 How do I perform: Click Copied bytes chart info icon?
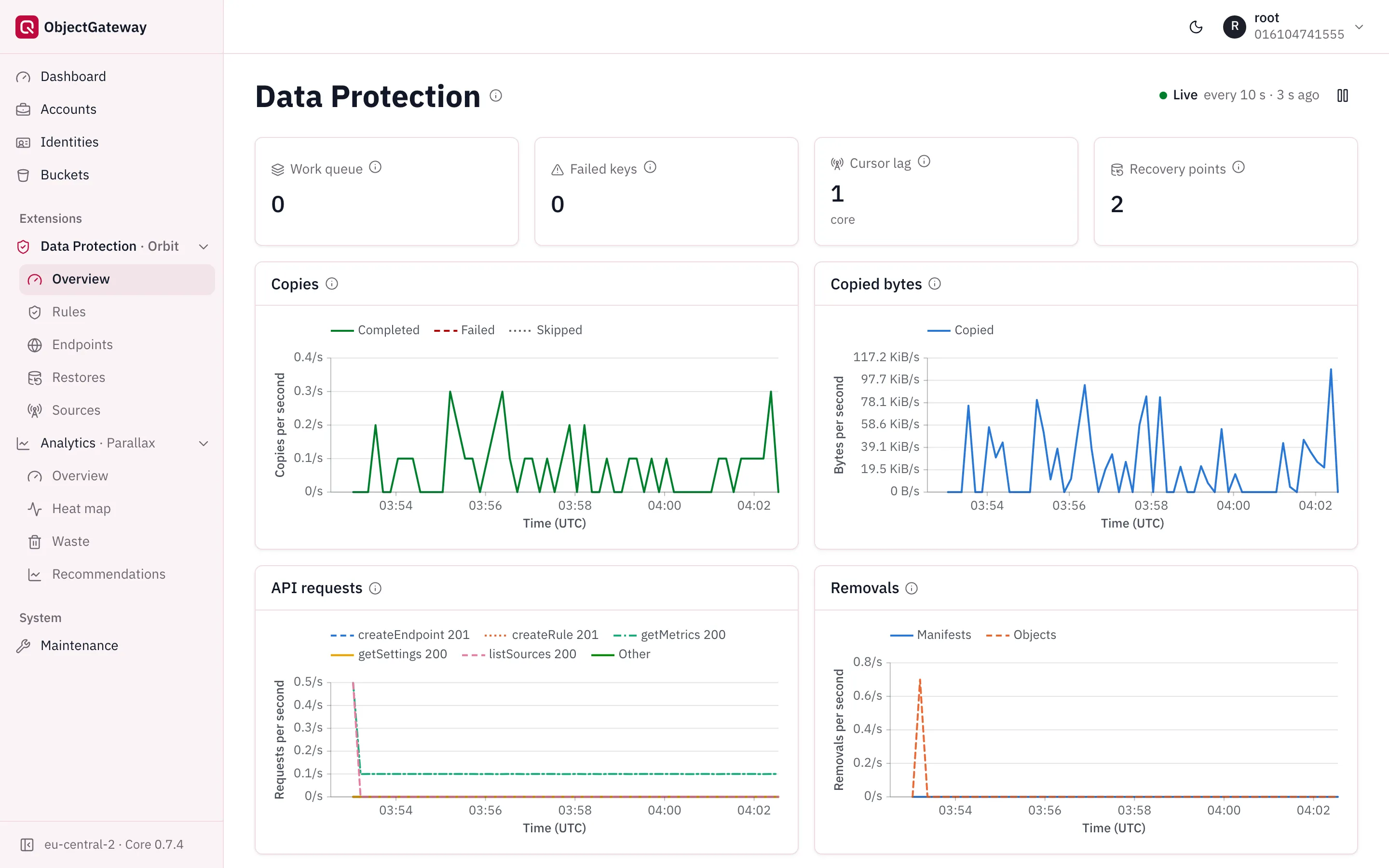pyautogui.click(x=934, y=284)
